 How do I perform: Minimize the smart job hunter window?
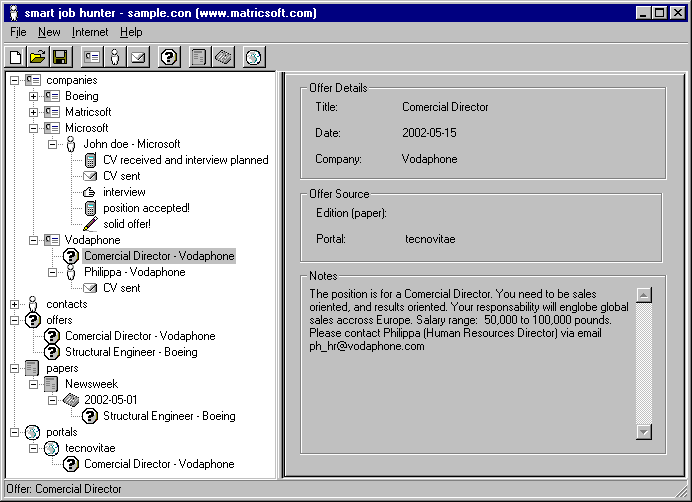pos(644,13)
